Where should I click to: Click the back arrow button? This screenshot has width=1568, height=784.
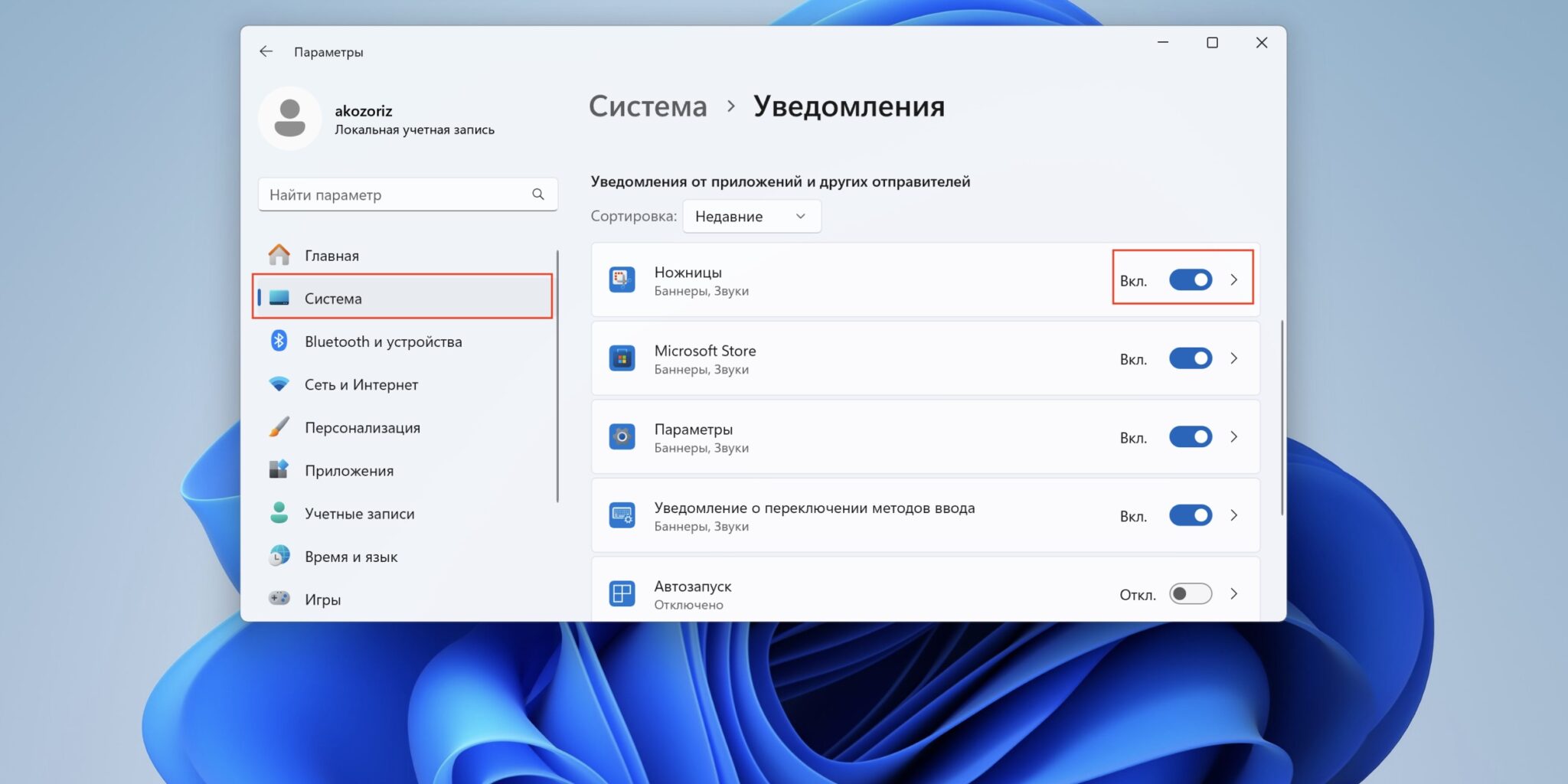[x=265, y=51]
